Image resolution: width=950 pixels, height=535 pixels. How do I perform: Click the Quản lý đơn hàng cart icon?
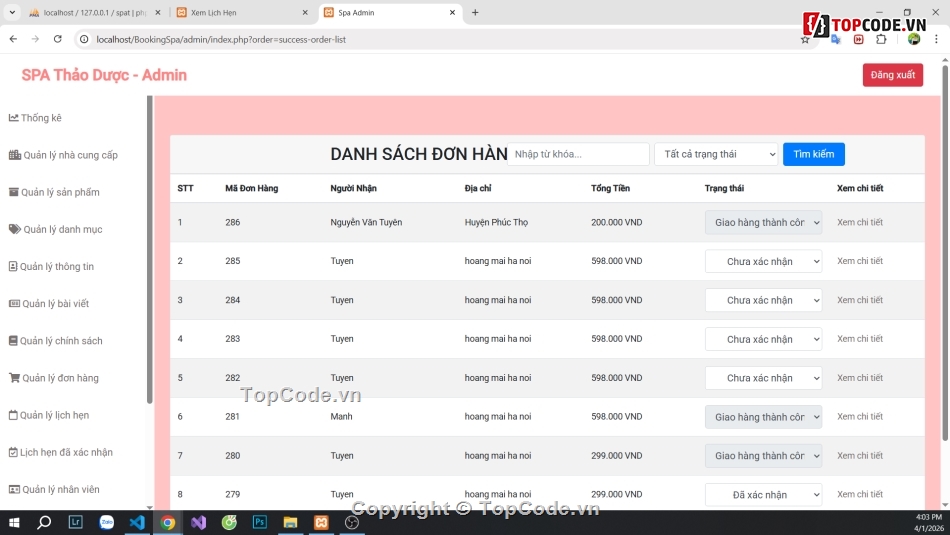coord(14,378)
